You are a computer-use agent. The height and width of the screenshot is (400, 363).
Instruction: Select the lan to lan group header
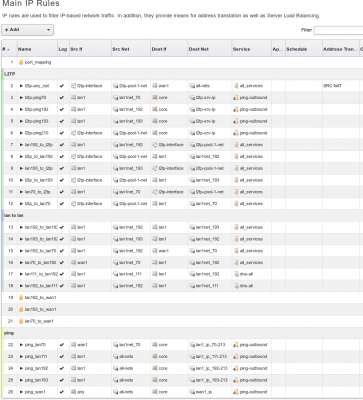click(x=182, y=216)
